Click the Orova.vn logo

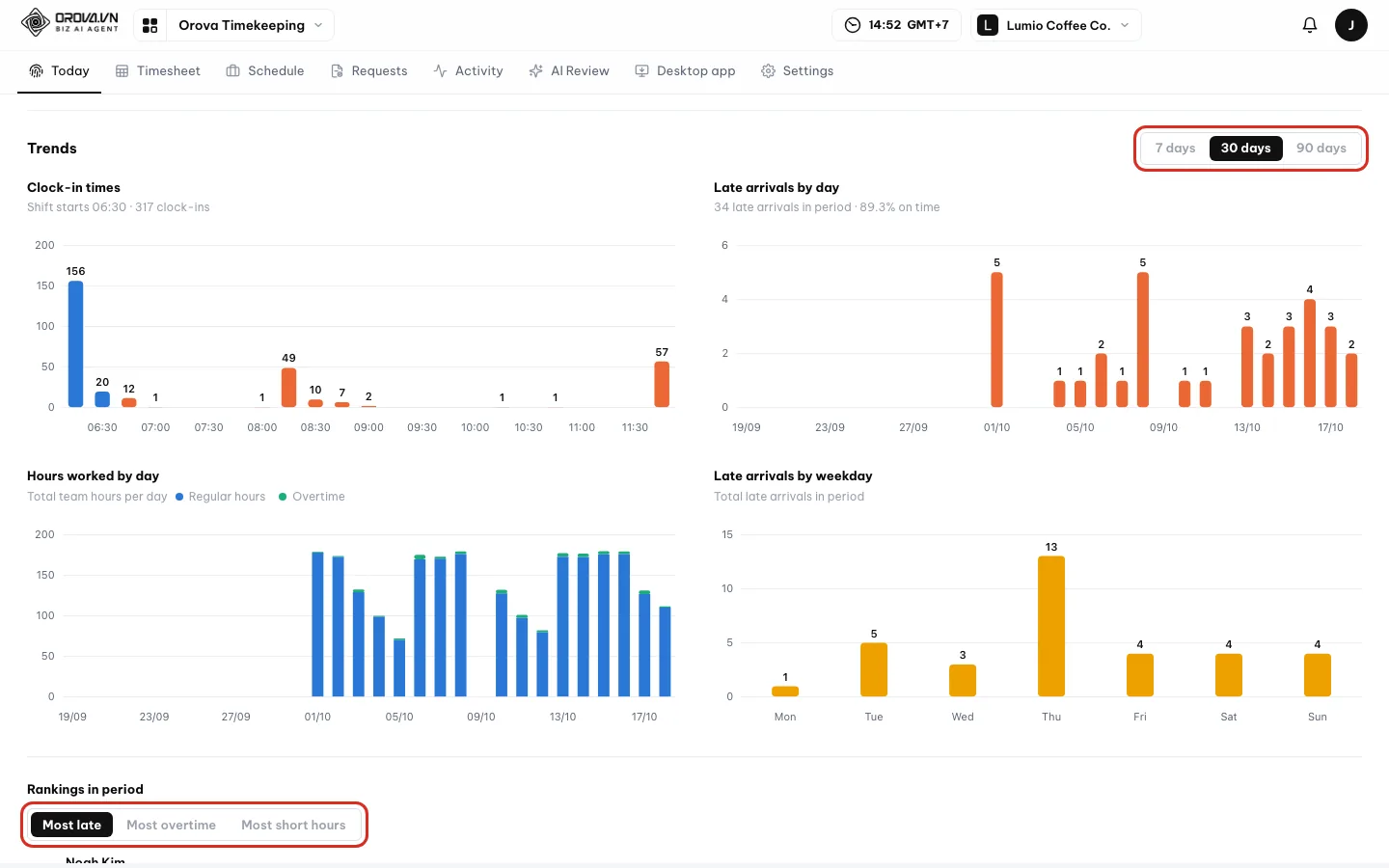[69, 22]
